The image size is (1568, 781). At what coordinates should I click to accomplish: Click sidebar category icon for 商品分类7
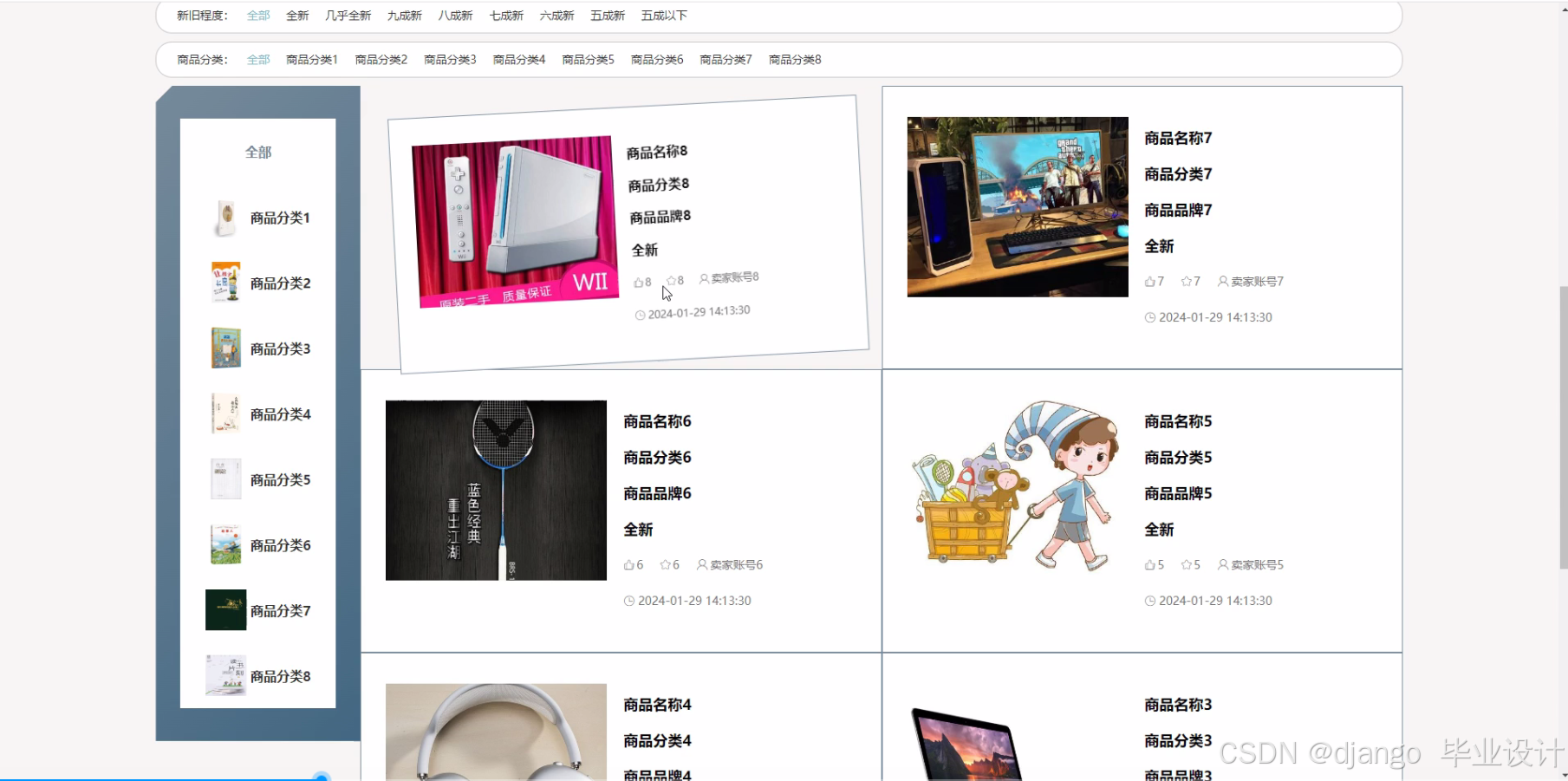[225, 610]
